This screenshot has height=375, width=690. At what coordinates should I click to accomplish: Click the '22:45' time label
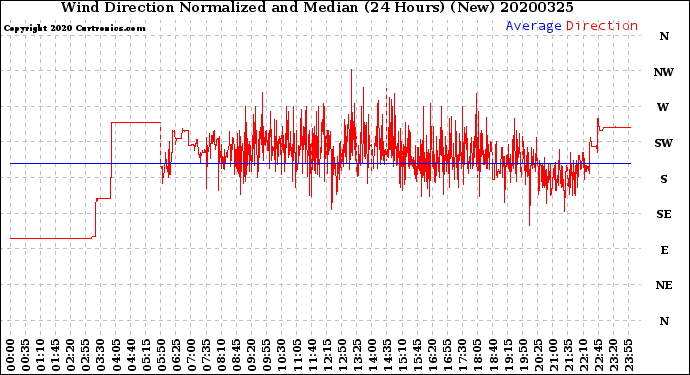(x=599, y=355)
